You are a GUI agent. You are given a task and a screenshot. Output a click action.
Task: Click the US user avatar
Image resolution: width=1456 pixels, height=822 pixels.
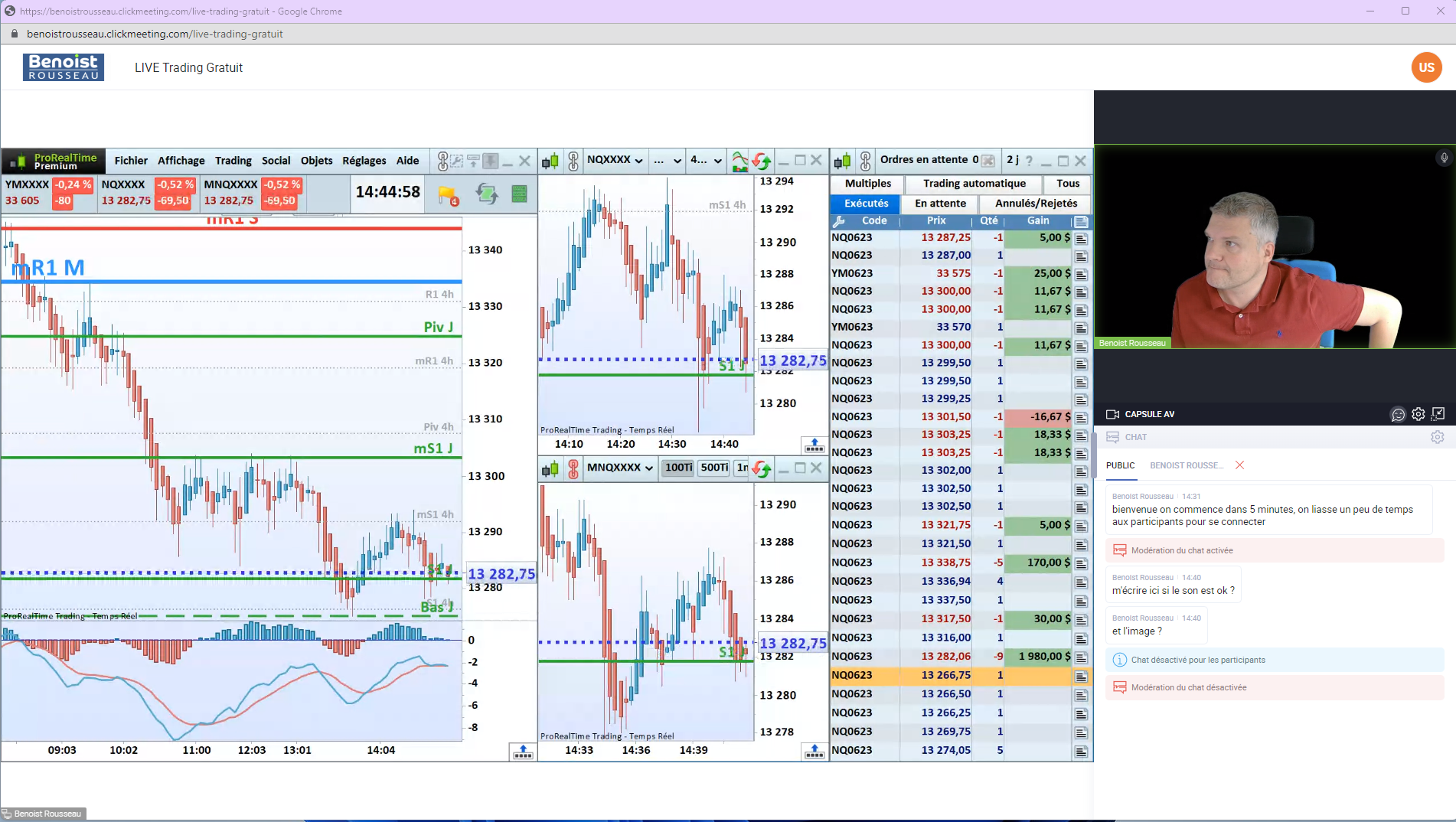[x=1426, y=67]
